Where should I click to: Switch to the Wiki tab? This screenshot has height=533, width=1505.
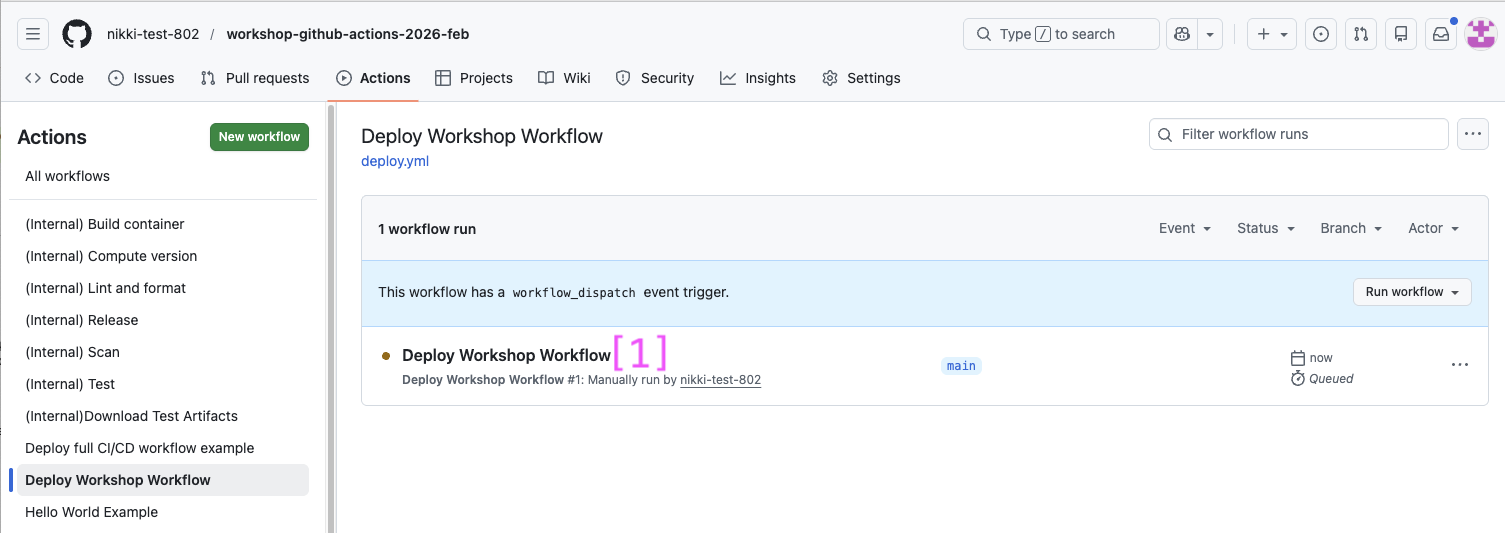pyautogui.click(x=564, y=78)
